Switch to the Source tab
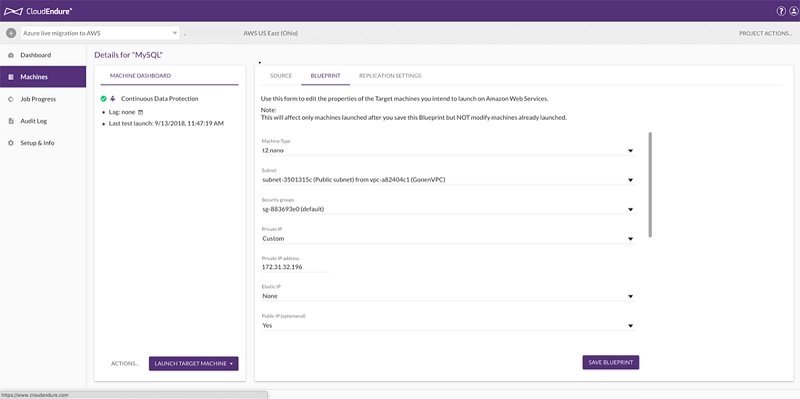Image resolution: width=800 pixels, height=399 pixels. (x=281, y=76)
